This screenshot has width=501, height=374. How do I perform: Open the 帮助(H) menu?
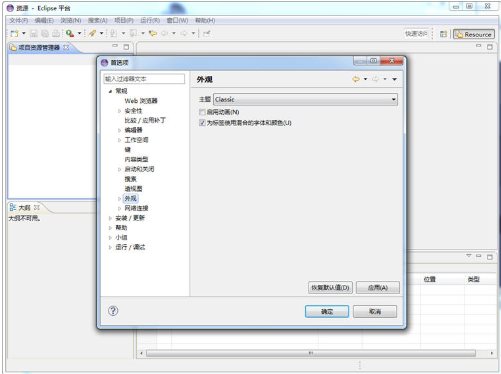click(205, 21)
